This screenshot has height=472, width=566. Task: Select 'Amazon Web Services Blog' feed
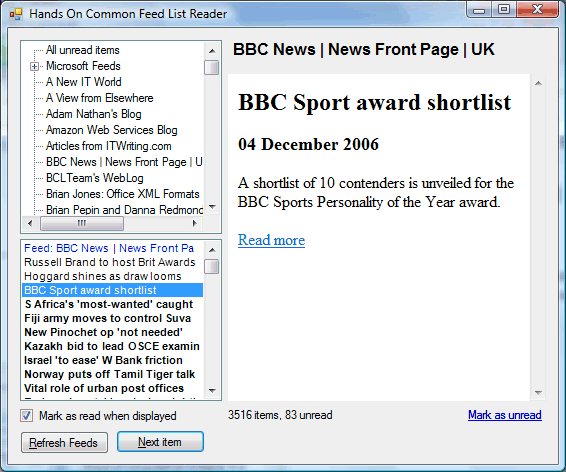click(x=112, y=130)
